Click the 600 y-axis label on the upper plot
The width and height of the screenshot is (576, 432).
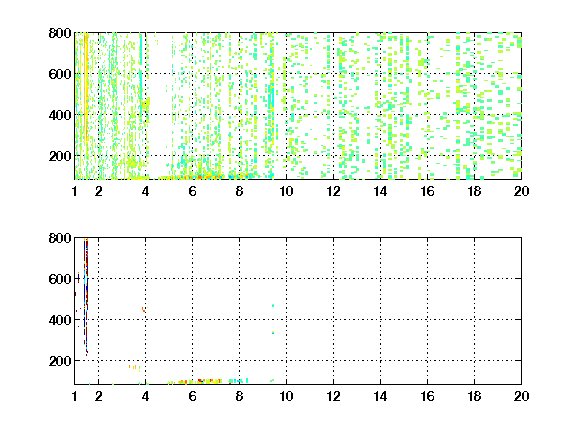coord(60,74)
